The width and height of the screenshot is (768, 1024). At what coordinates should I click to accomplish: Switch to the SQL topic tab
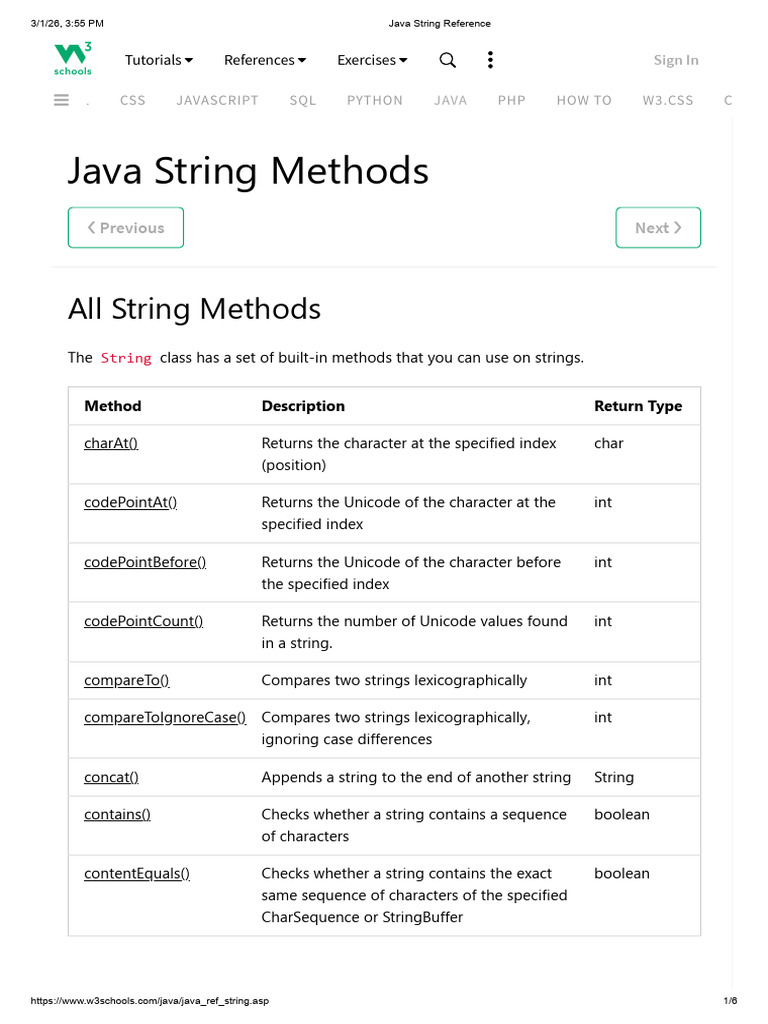point(303,100)
